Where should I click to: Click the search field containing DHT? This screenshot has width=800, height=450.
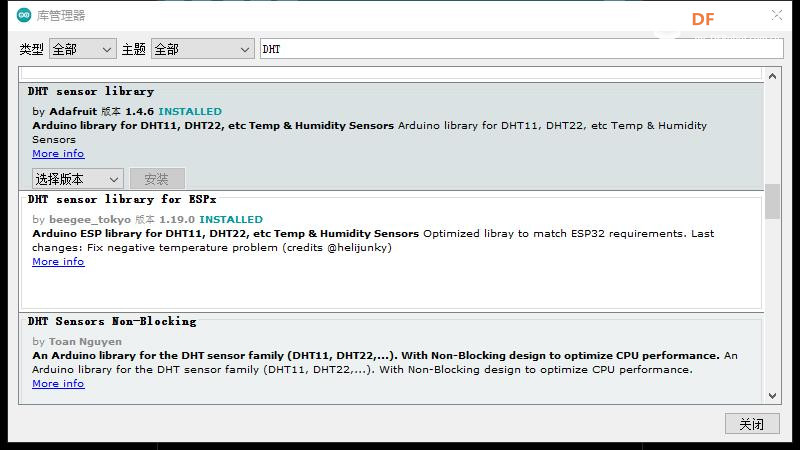click(520, 49)
